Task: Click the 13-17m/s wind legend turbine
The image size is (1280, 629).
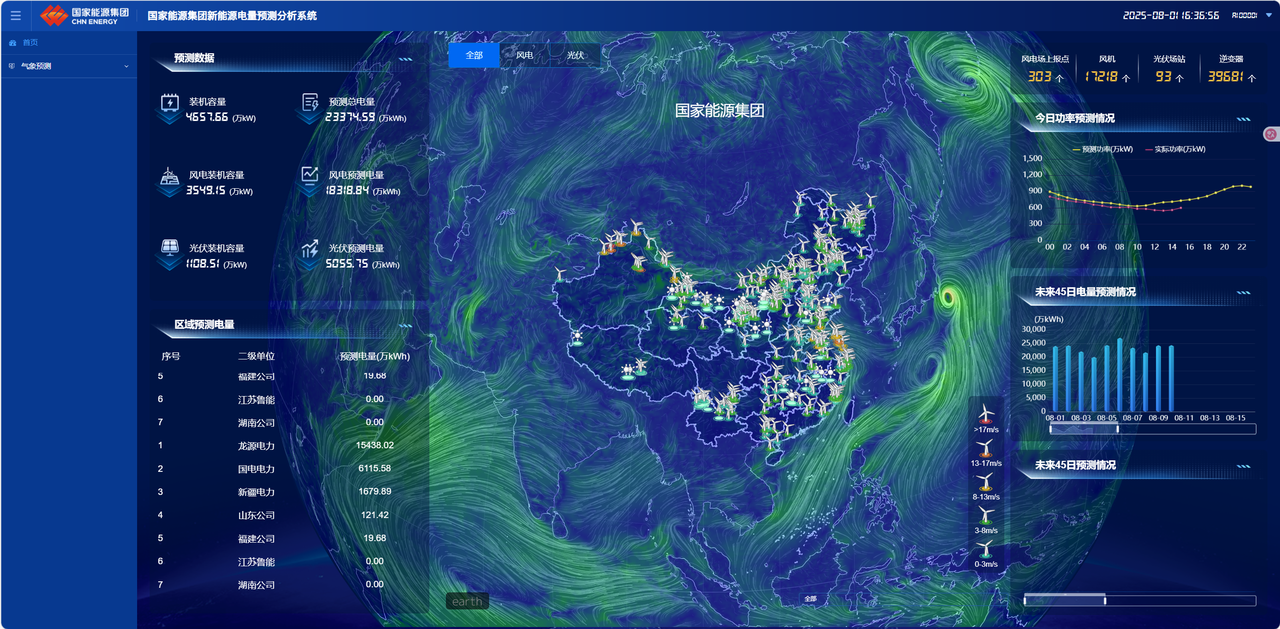Action: pos(986,448)
